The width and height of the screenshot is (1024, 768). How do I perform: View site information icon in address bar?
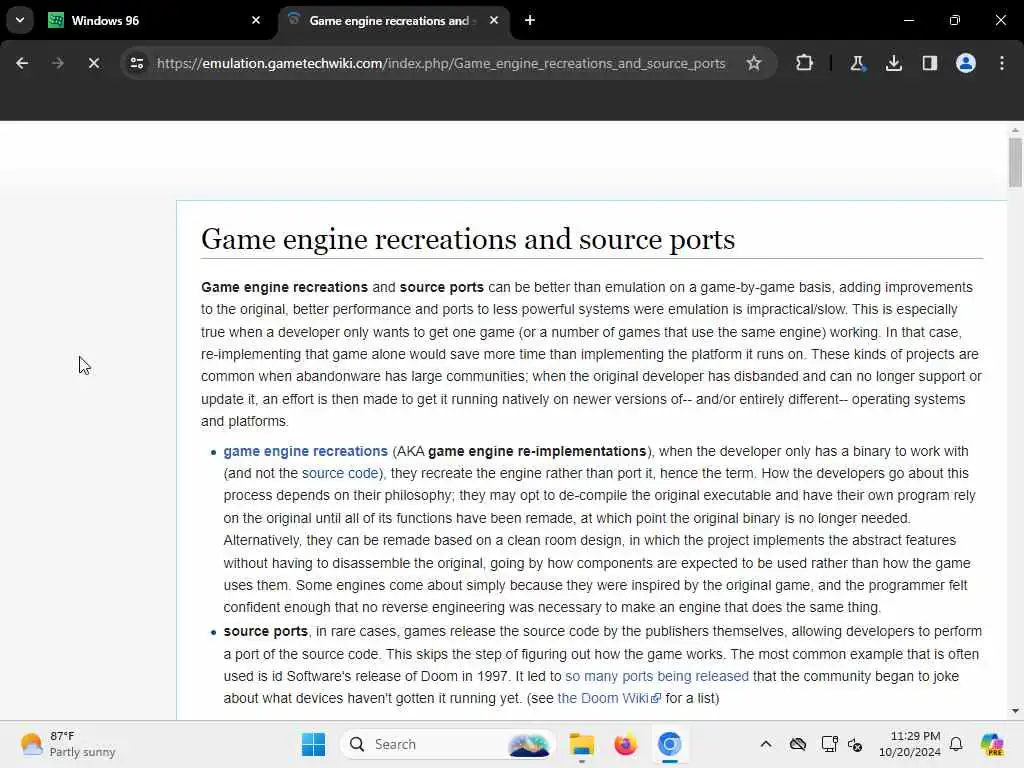click(x=136, y=63)
